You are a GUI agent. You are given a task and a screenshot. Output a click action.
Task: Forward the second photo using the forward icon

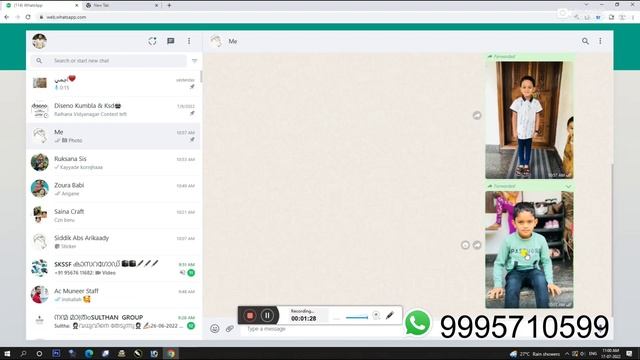(477, 245)
